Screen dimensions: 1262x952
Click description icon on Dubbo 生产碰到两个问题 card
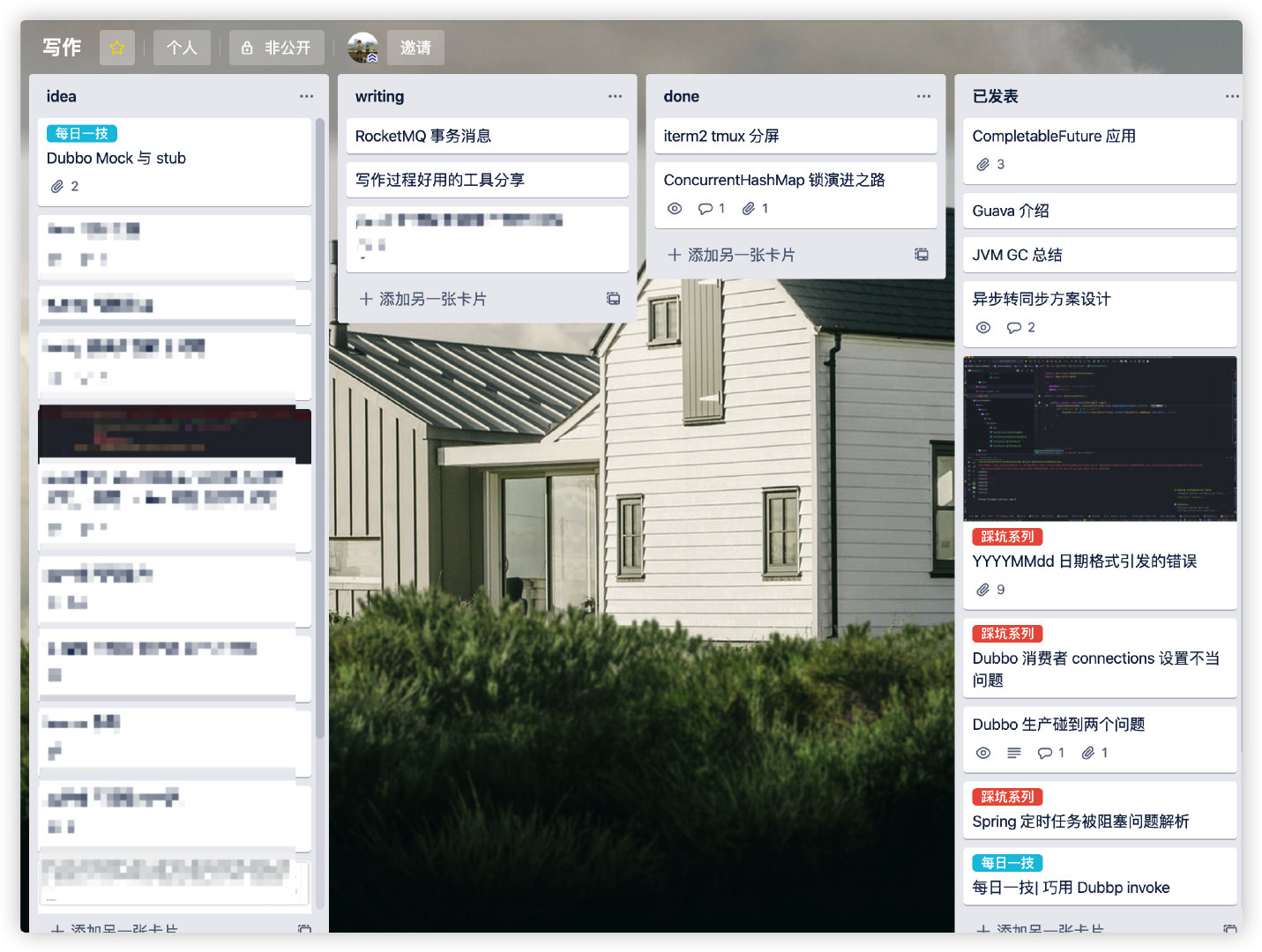1014,753
